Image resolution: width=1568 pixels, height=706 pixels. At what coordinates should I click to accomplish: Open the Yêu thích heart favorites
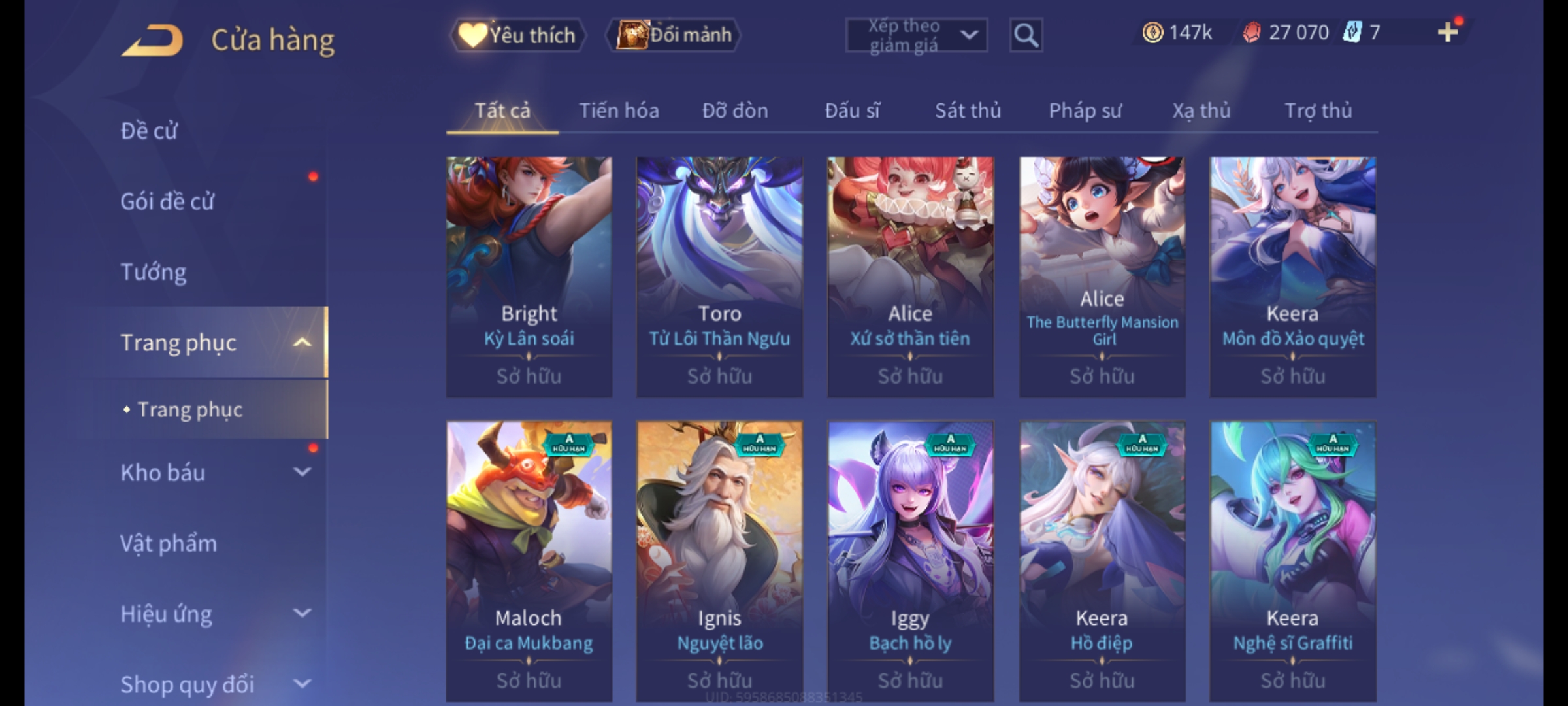tap(518, 35)
